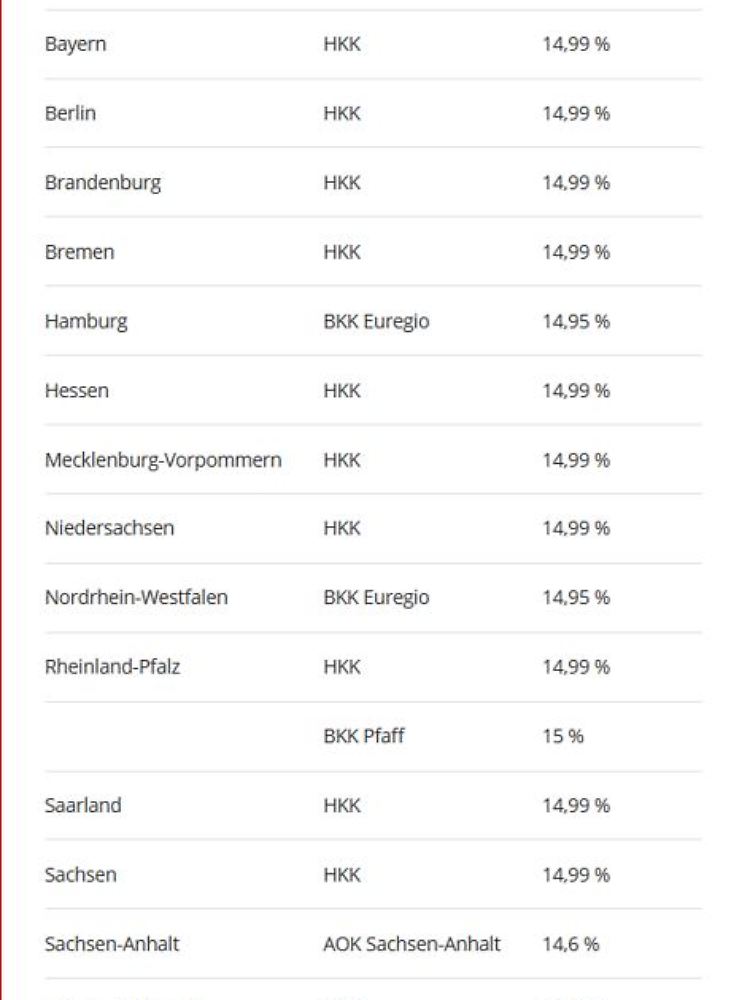Click the 15 % contribution rate
Screen dimensions: 750x1000
coord(563,736)
